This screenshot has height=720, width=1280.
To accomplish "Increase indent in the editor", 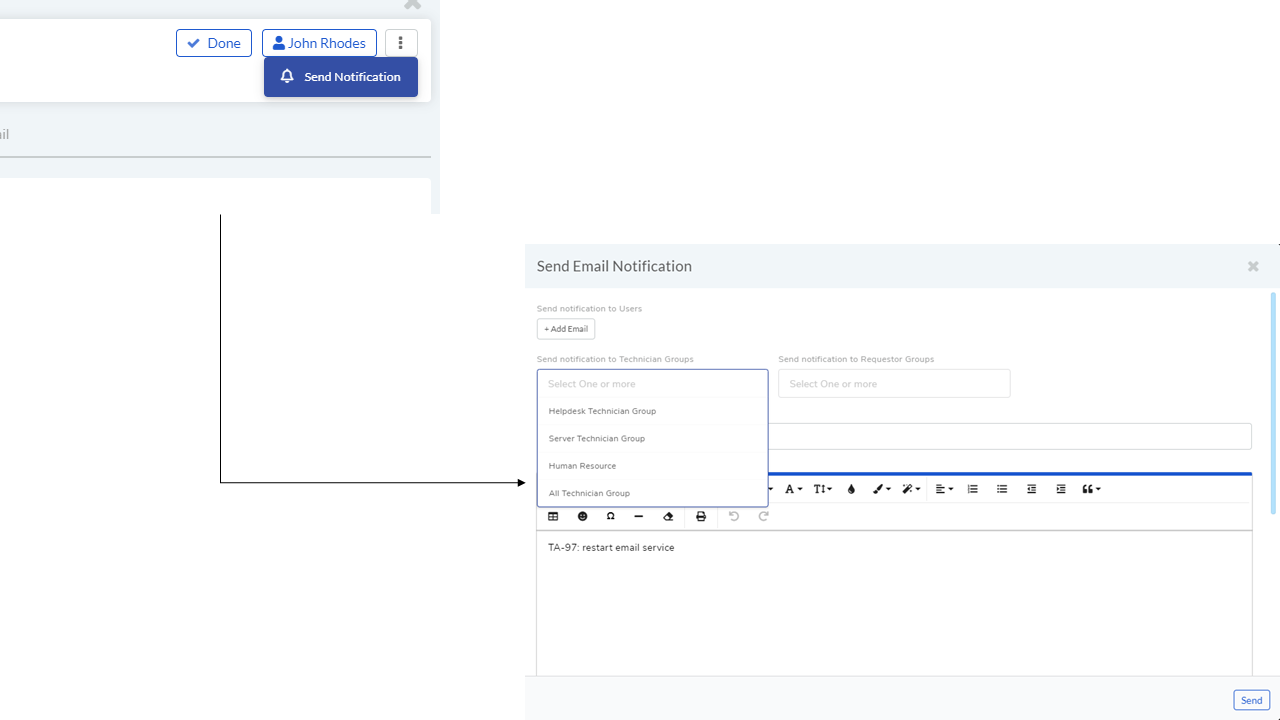I will pos(1061,489).
